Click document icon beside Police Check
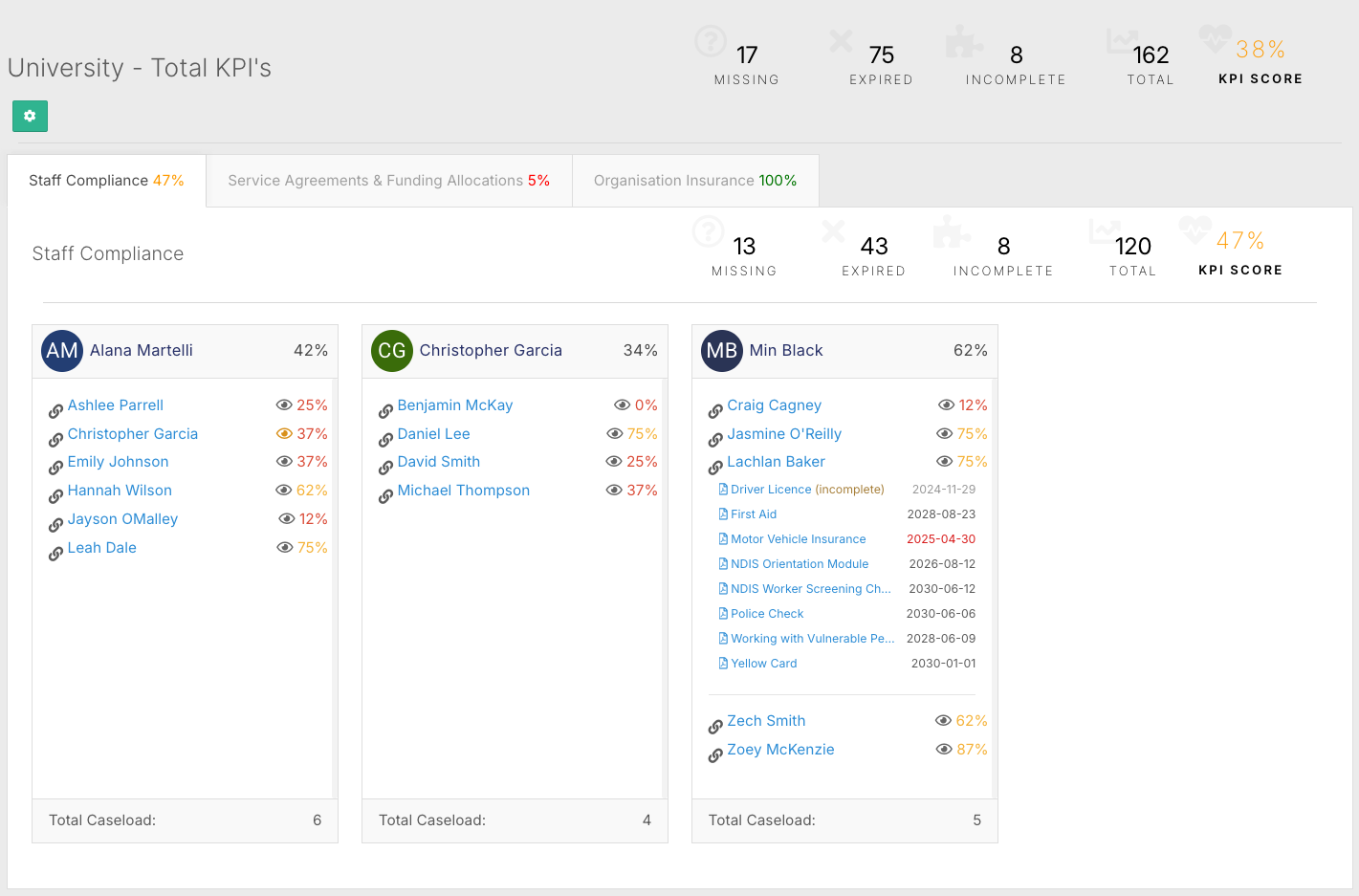 [x=723, y=613]
